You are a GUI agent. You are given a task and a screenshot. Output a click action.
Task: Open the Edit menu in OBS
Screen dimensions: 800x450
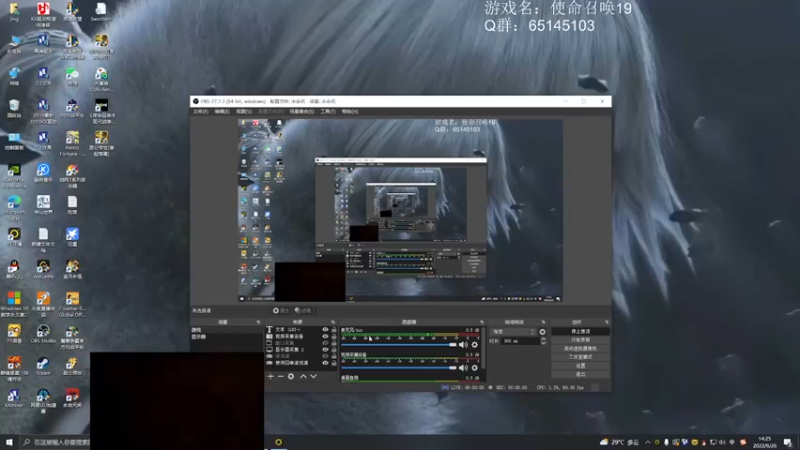(x=222, y=112)
